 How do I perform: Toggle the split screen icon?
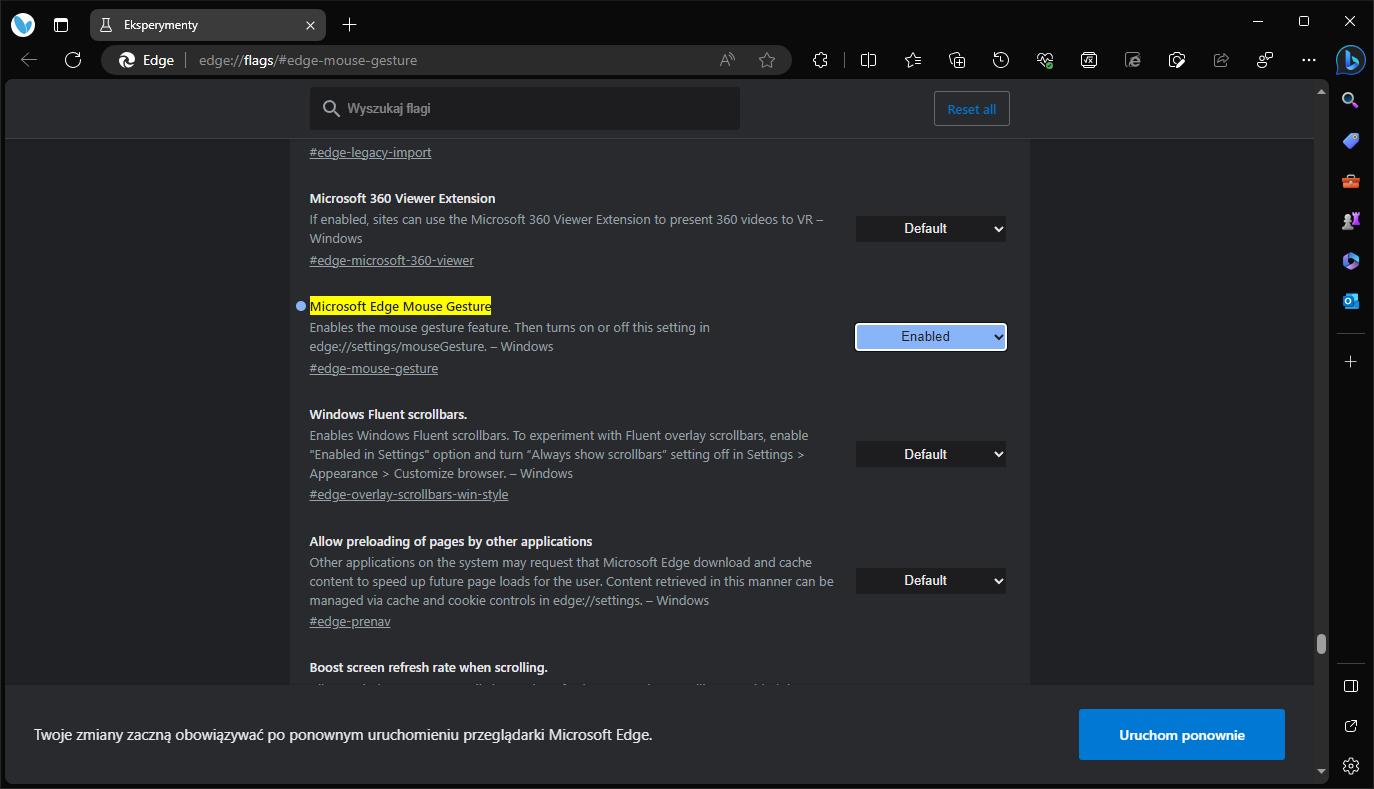coord(868,60)
